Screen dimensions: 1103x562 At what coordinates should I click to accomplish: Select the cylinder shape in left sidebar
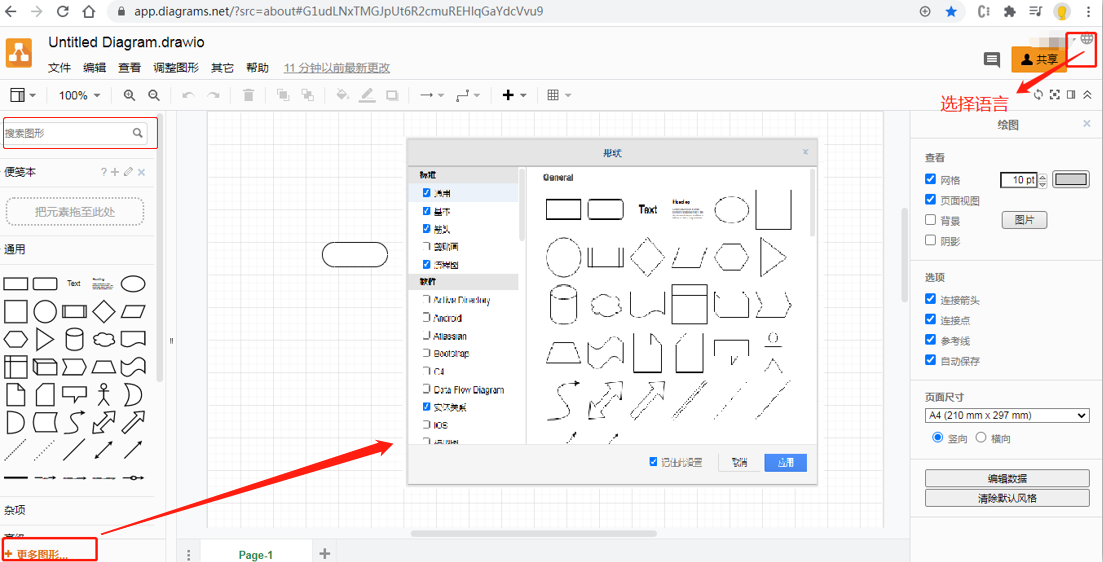click(74, 339)
